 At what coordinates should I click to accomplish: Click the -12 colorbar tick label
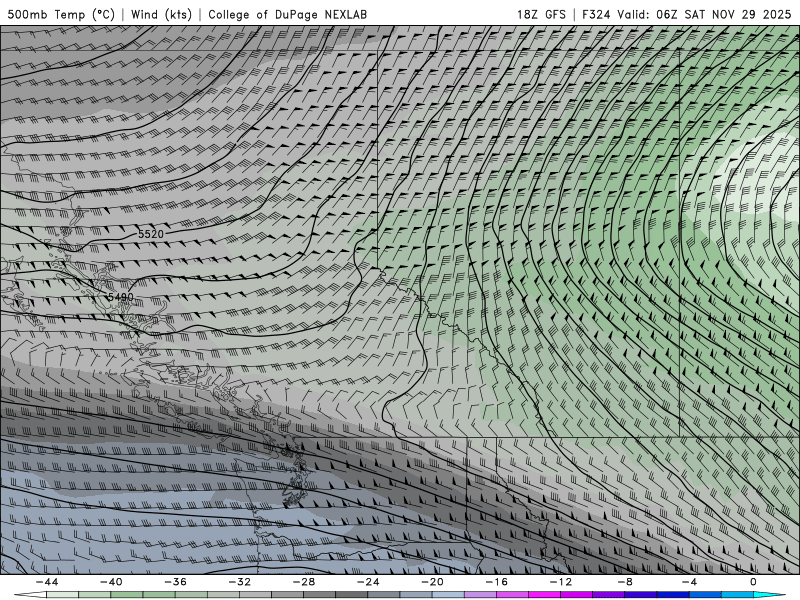pos(561,582)
